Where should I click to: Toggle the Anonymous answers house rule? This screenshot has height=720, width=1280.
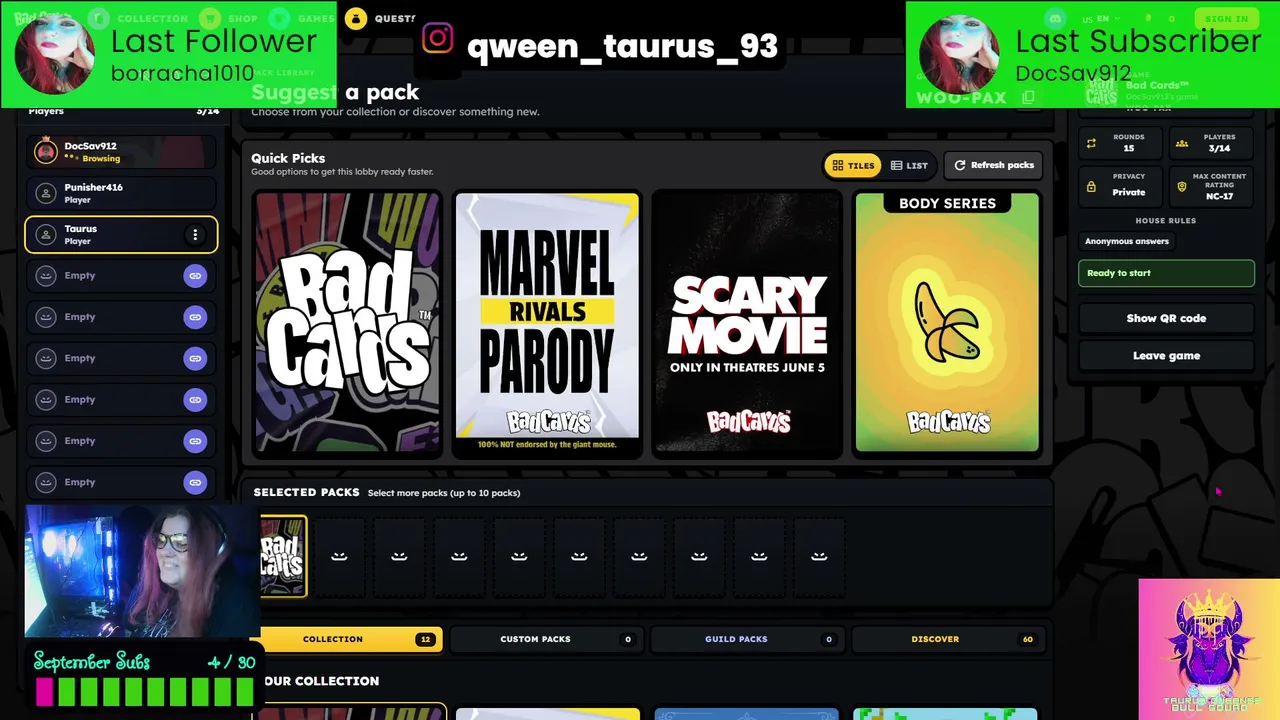[x=1127, y=241]
